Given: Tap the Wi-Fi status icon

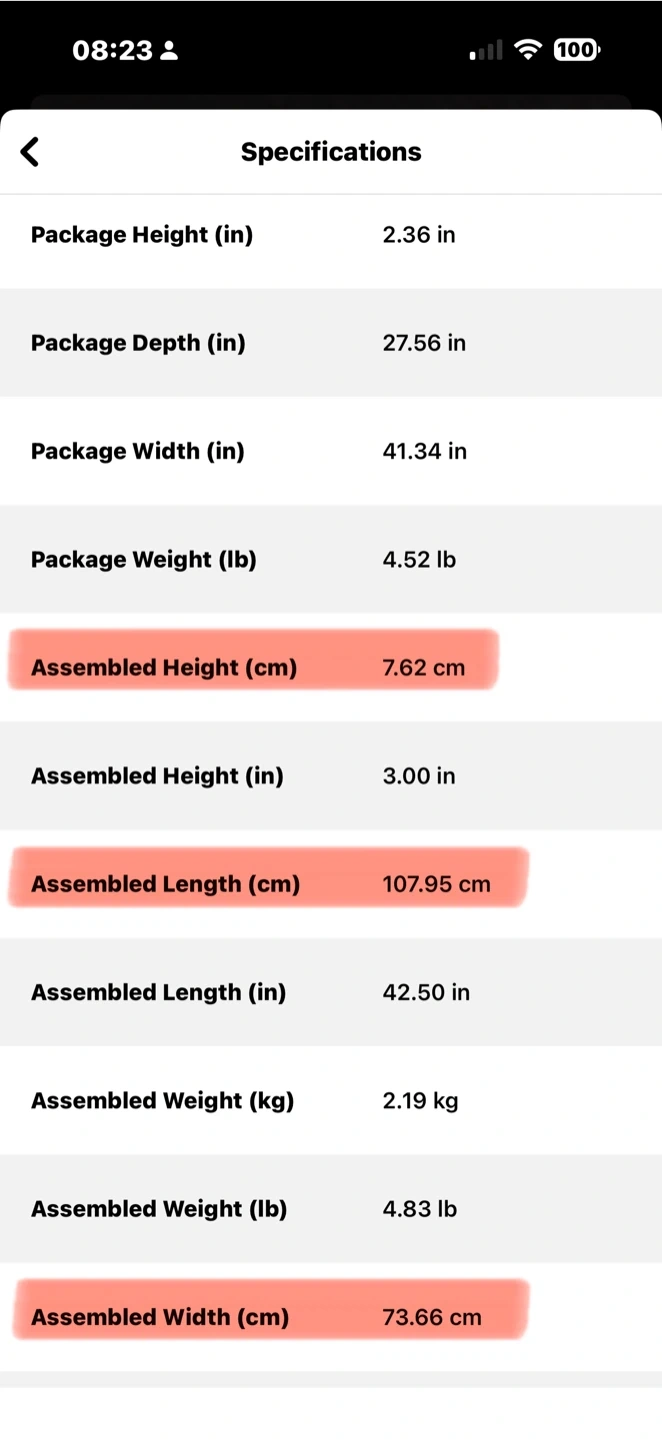Looking at the screenshot, I should tap(526, 50).
